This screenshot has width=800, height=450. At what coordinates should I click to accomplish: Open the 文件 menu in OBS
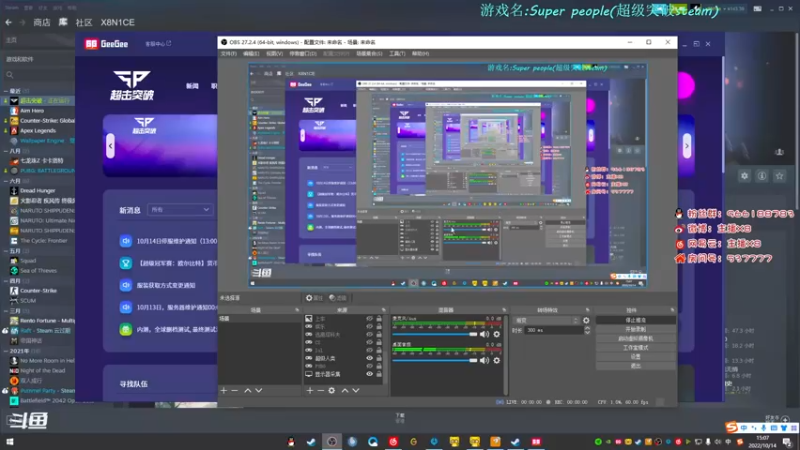coord(229,54)
